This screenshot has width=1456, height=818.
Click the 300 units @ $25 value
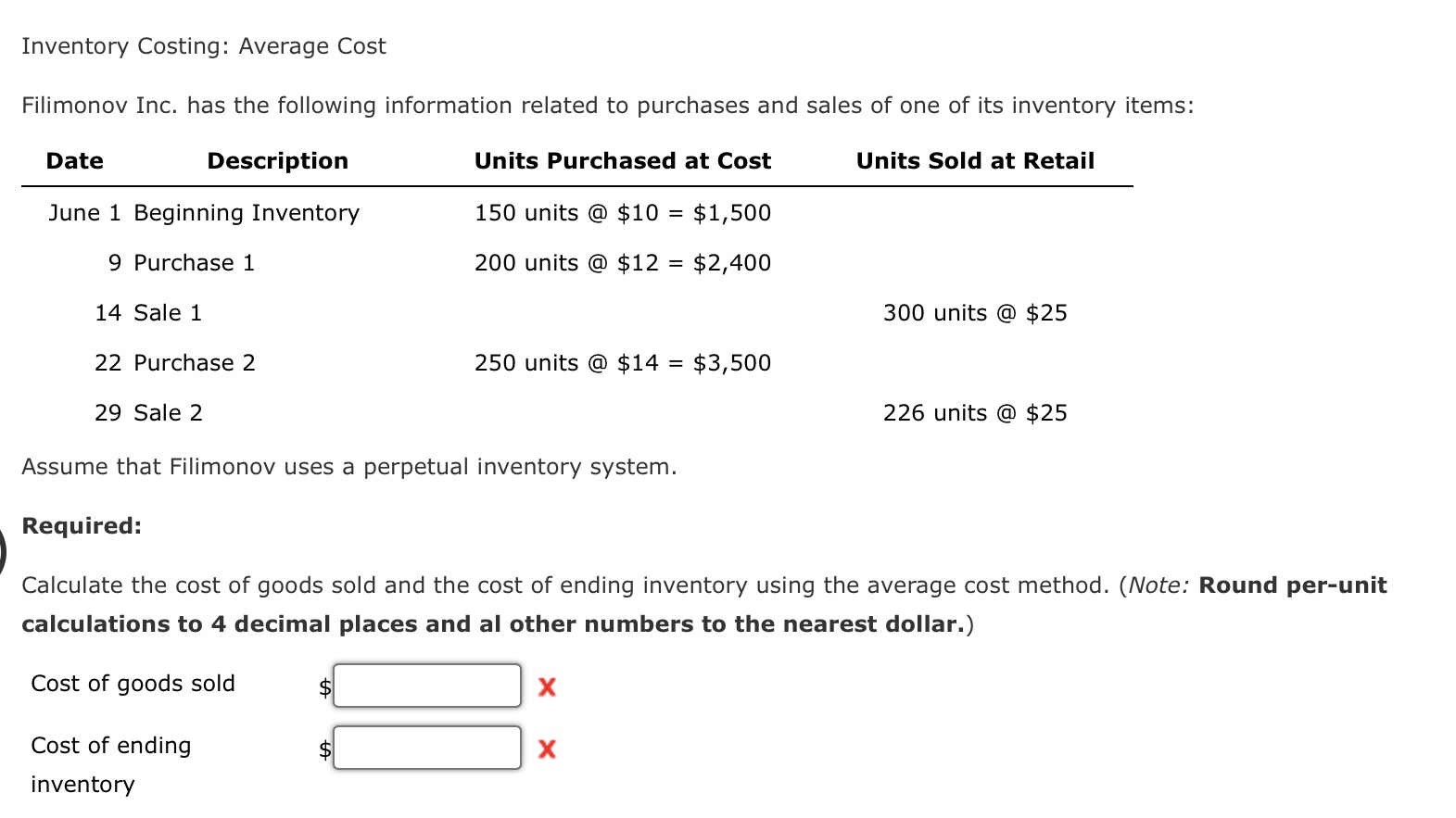click(x=974, y=313)
